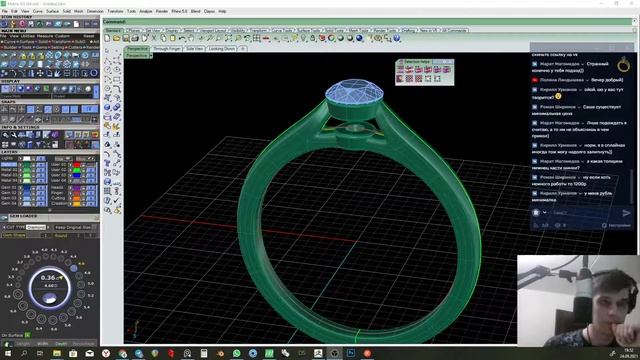
Task: Click orange color swatch of Cutting layer
Action: [x=76, y=198]
